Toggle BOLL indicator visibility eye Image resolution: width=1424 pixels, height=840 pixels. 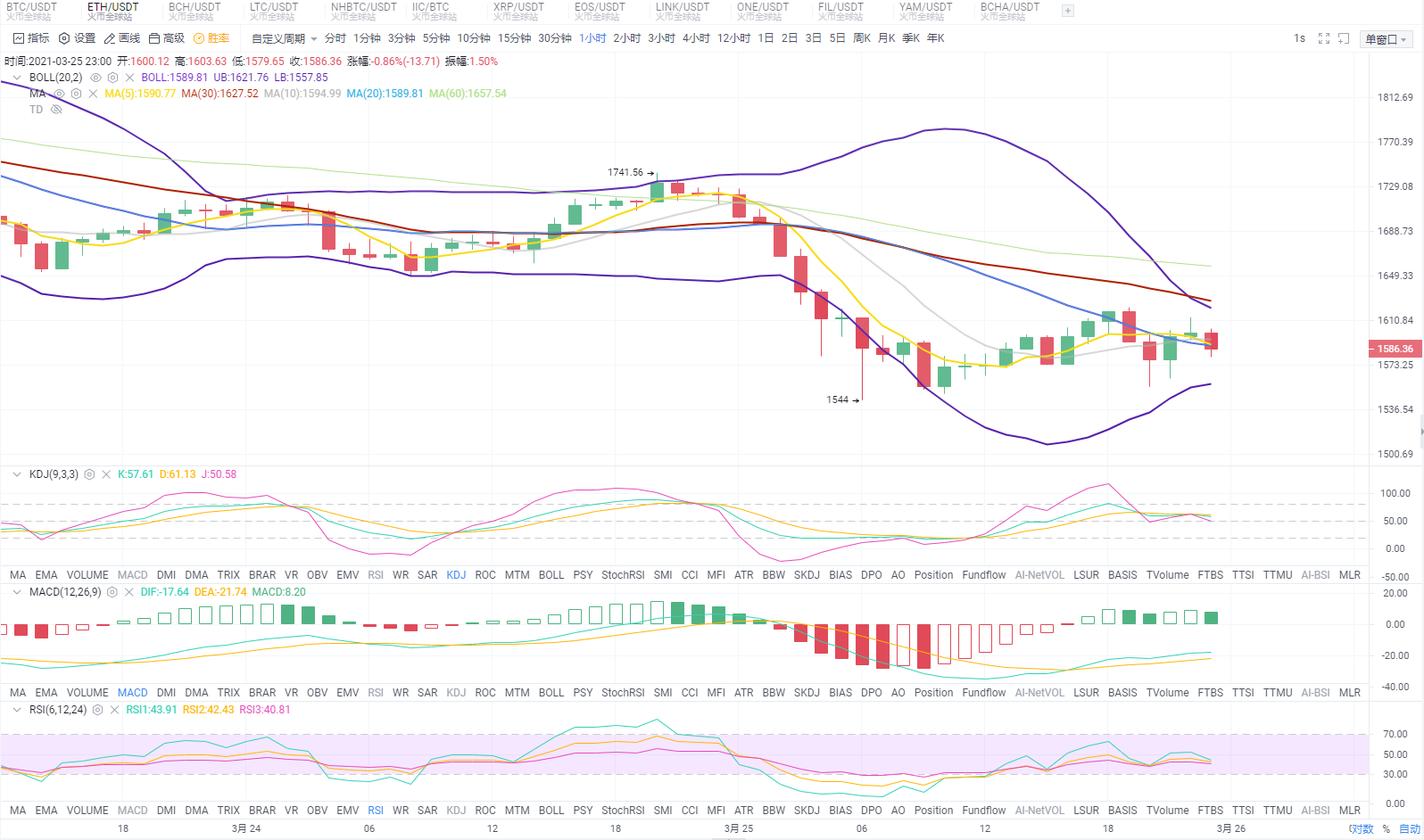click(x=96, y=78)
